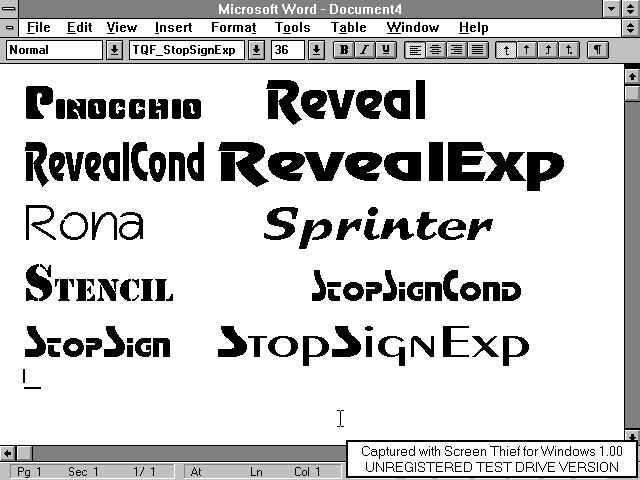Click the Sec 1 status bar entry
Image resolution: width=640 pixels, height=480 pixels.
[x=83, y=472]
